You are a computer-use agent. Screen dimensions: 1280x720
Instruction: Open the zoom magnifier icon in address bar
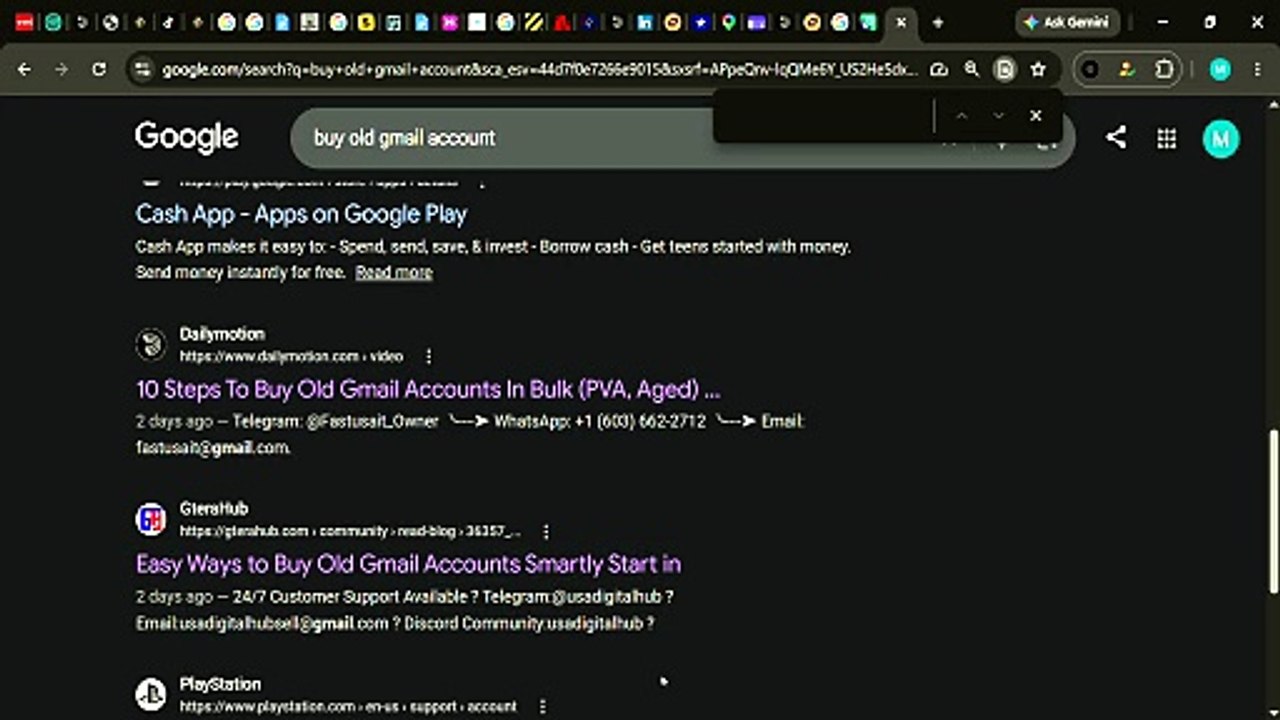tap(971, 69)
